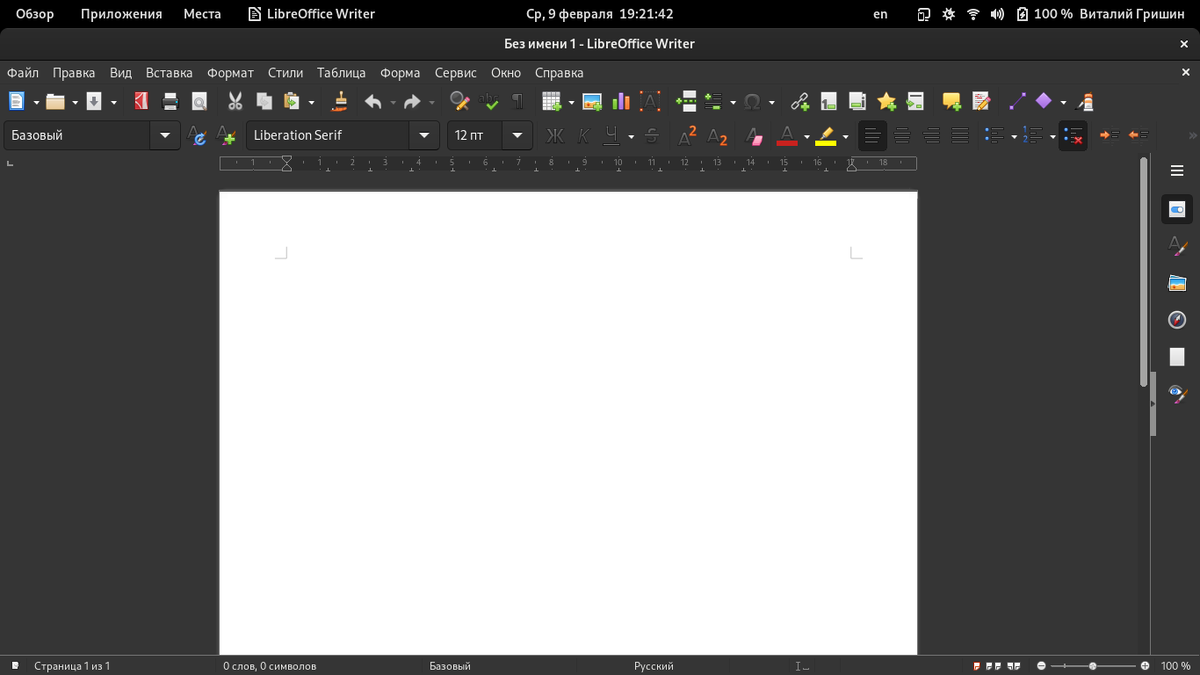Image resolution: width=1200 pixels, height=675 pixels.
Task: Create a new document with the New icon
Action: [16, 101]
